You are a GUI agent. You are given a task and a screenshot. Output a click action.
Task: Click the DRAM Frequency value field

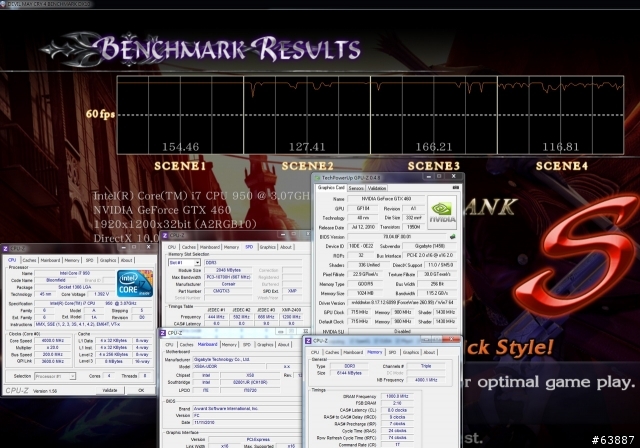click(397, 396)
